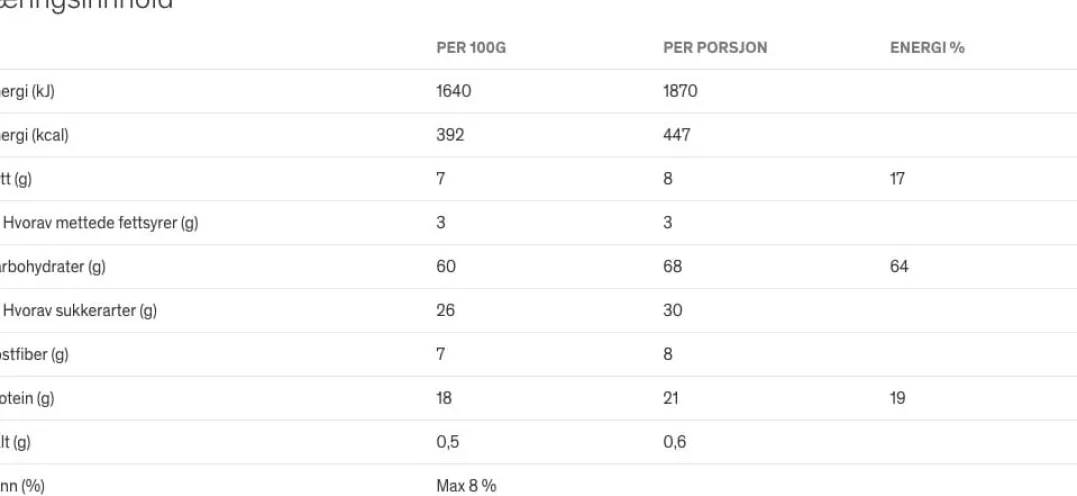The width and height of the screenshot is (1077, 496).
Task: Select the carbohydrate energy percent value 64
Action: click(899, 267)
